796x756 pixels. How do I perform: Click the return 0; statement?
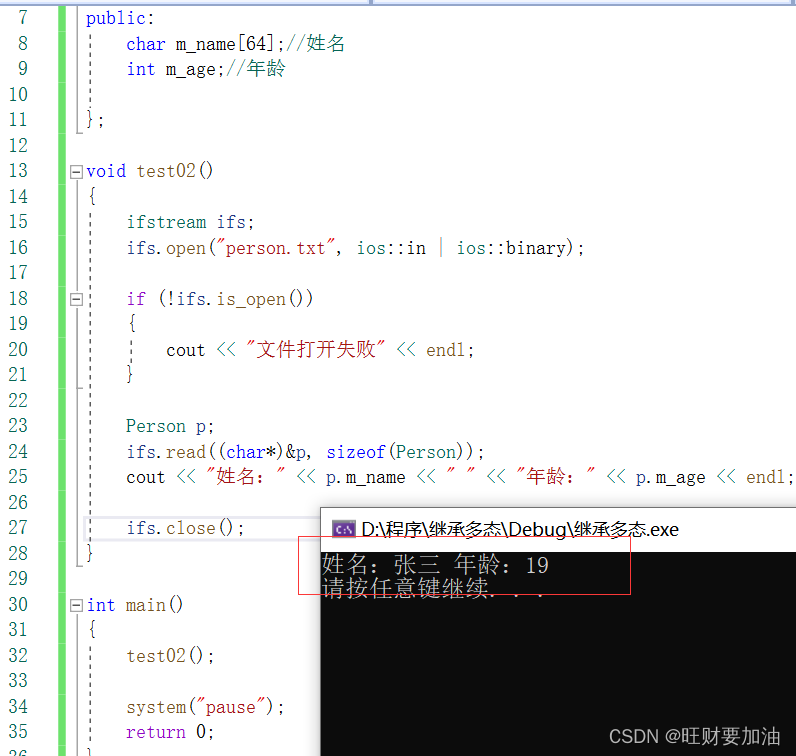pos(170,732)
